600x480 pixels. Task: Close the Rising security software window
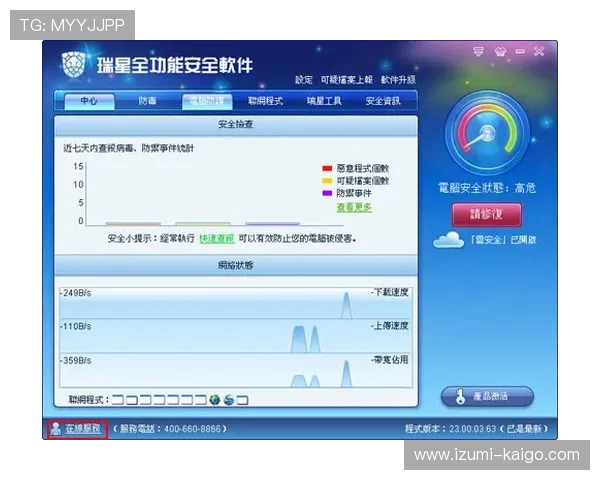click(x=539, y=51)
